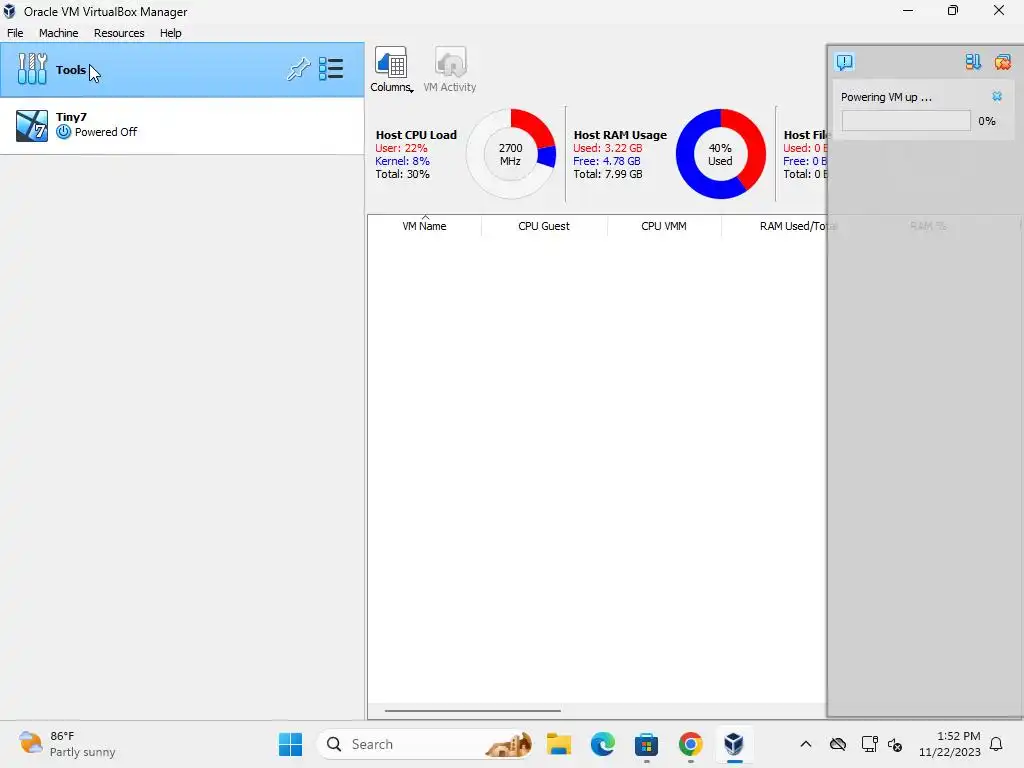Open the Windows Start menu
Viewport: 1024px width, 768px height.
(x=291, y=744)
